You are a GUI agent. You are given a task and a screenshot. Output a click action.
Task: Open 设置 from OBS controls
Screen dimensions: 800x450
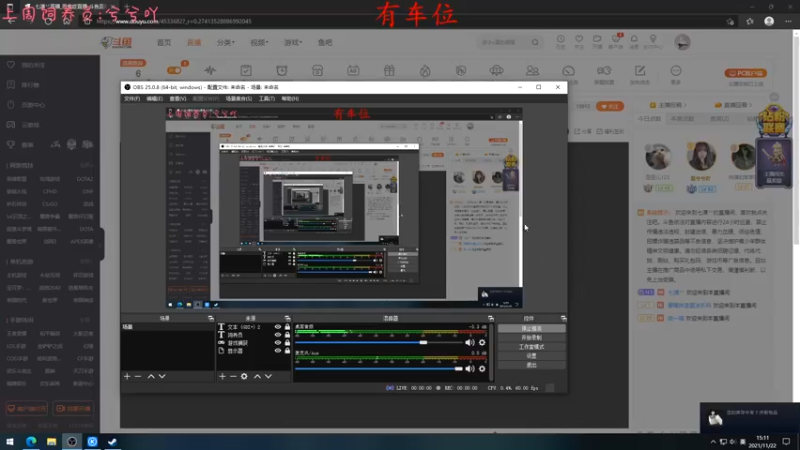click(531, 356)
